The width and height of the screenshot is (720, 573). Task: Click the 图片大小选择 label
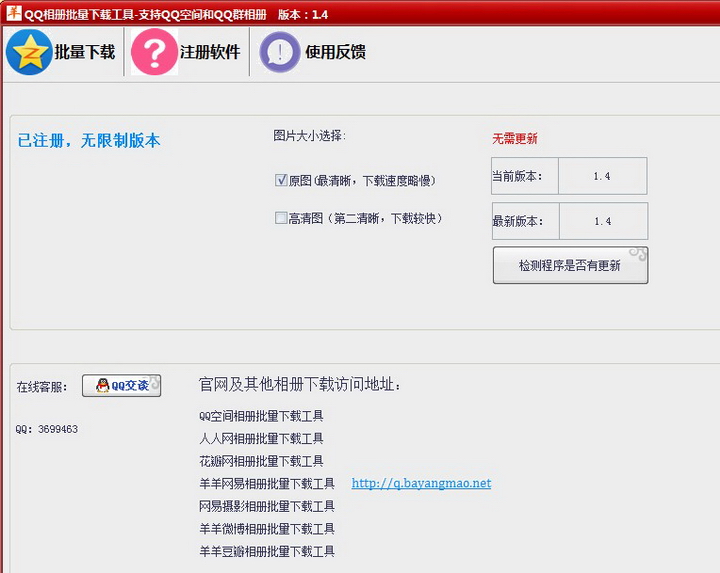click(x=309, y=135)
